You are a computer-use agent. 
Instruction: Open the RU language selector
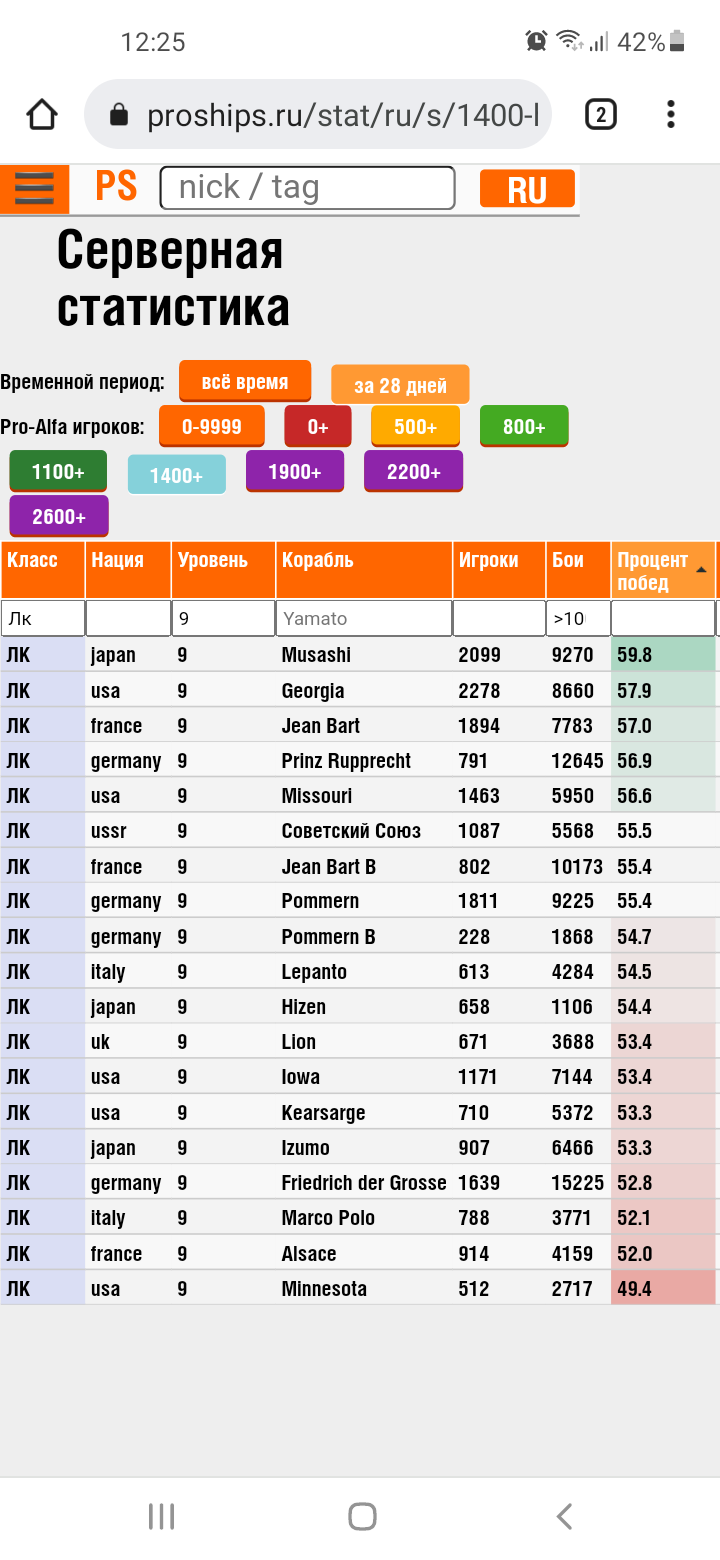[527, 189]
